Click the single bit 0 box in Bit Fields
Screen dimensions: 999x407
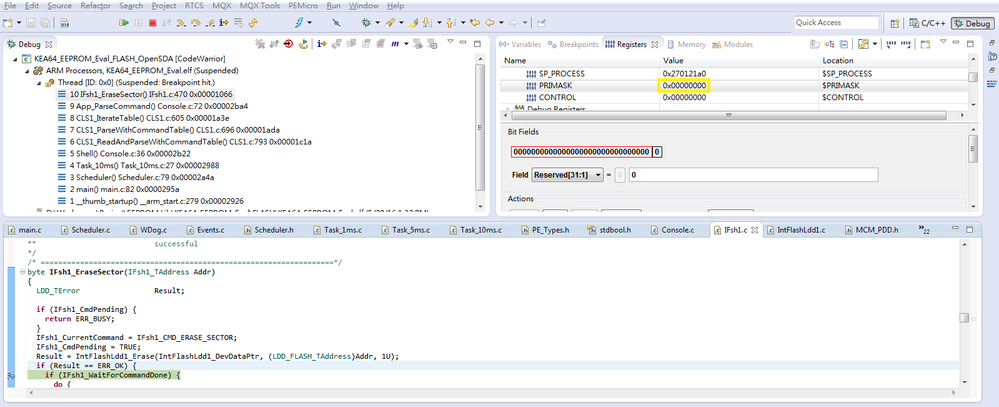click(657, 152)
